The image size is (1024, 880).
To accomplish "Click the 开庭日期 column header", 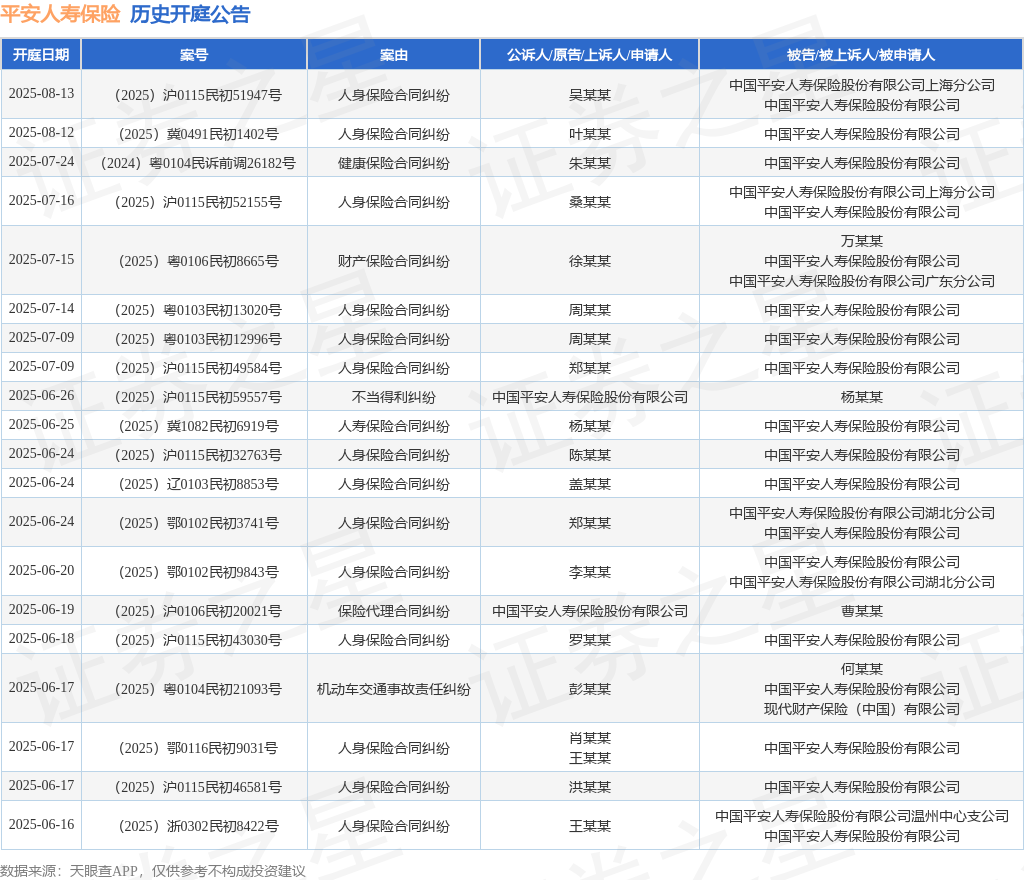I will pyautogui.click(x=41, y=55).
